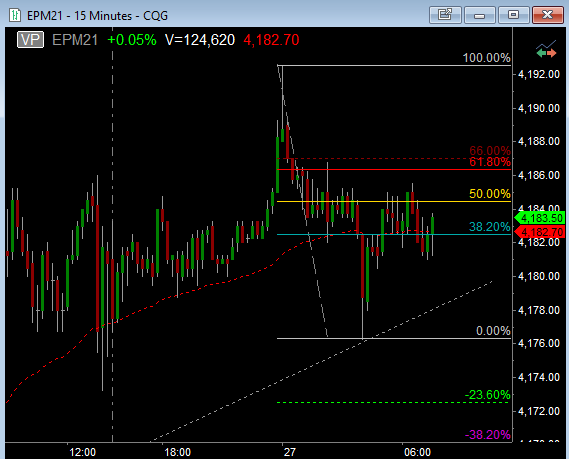
Task: Click the 4,190.00 price axis label
Action: click(x=539, y=108)
